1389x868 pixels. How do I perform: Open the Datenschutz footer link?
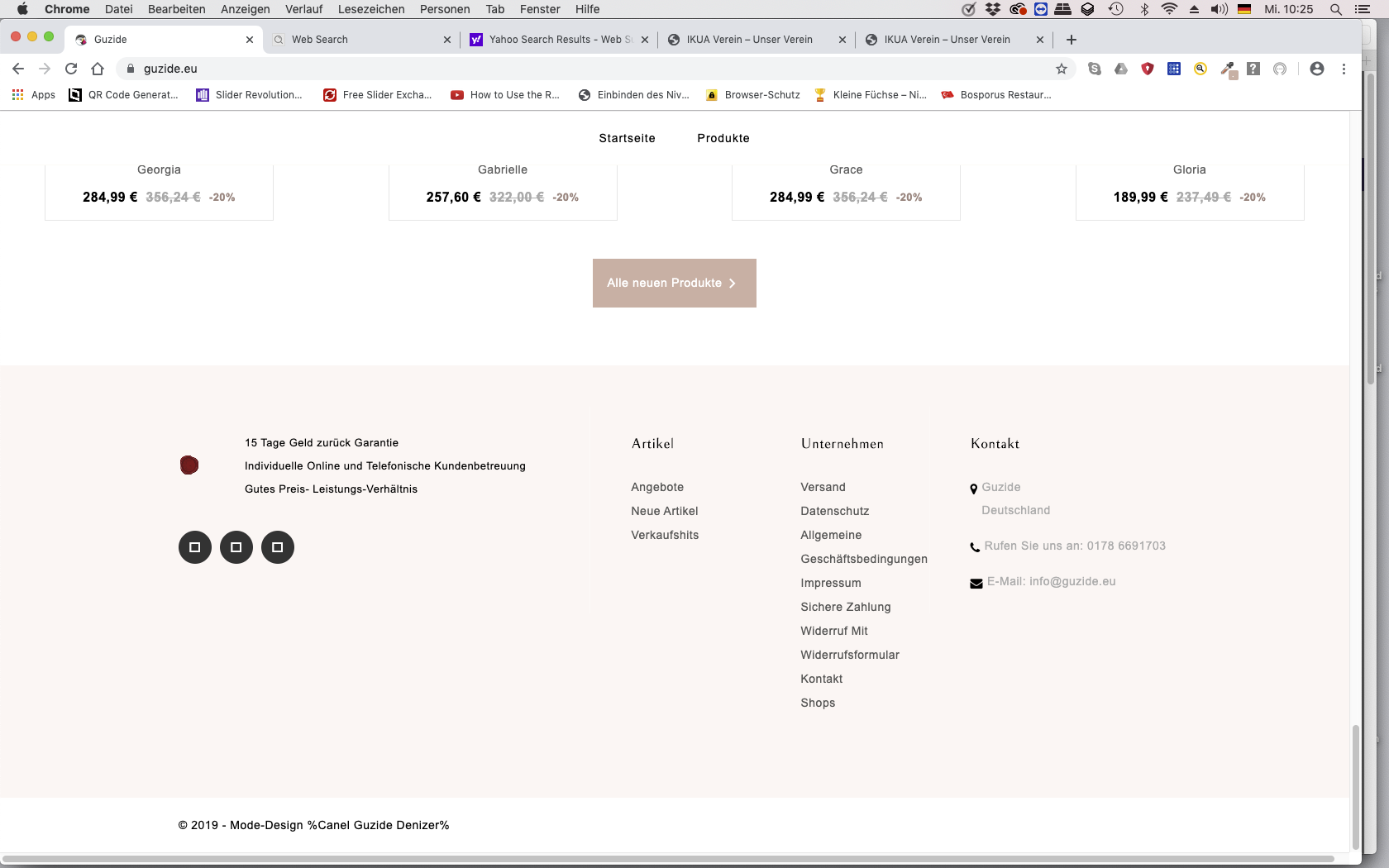(835, 511)
